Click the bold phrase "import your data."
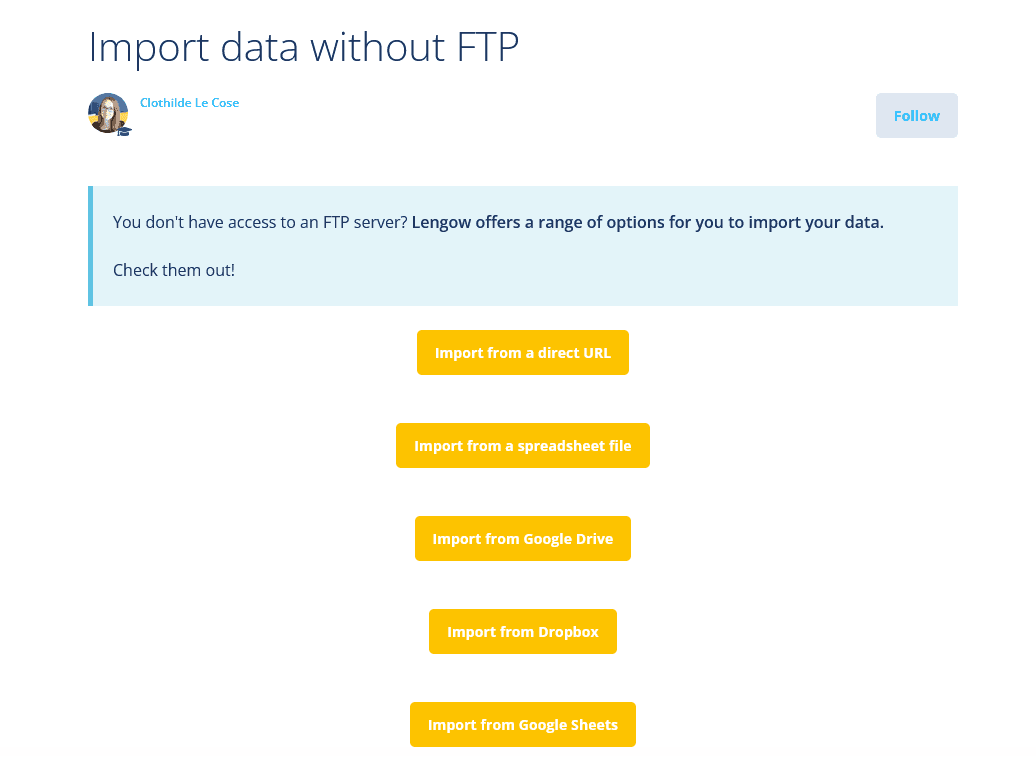This screenshot has height=771, width=1036. [x=817, y=222]
